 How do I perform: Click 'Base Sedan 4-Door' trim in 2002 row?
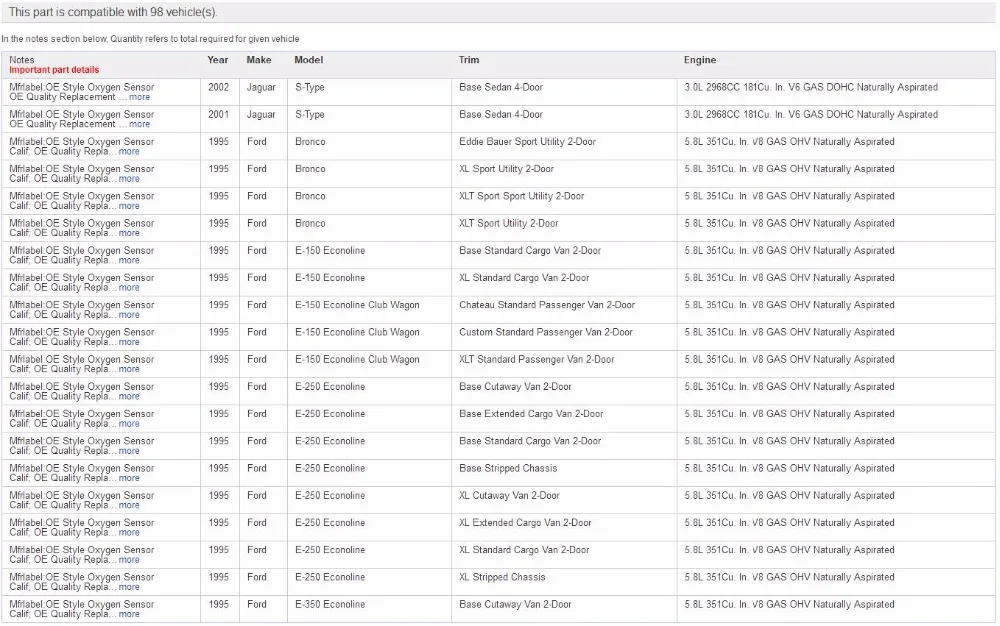(x=501, y=87)
